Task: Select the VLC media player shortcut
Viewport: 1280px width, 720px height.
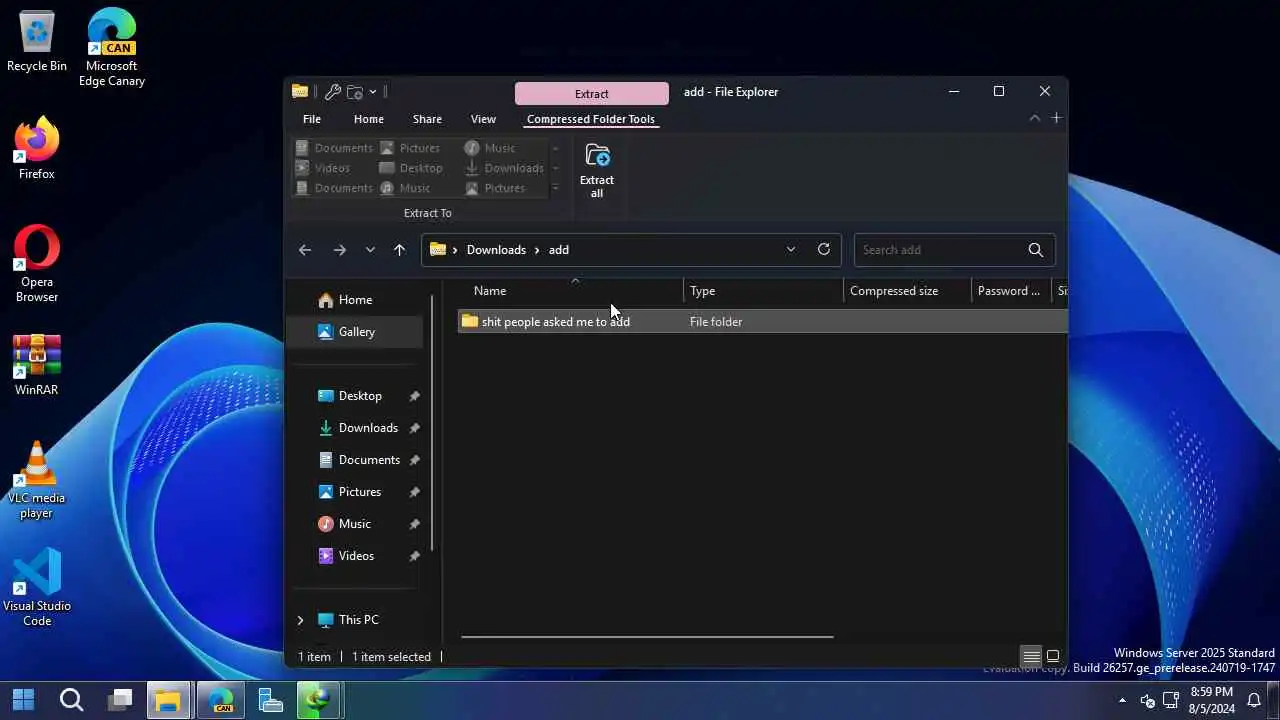Action: point(37,480)
